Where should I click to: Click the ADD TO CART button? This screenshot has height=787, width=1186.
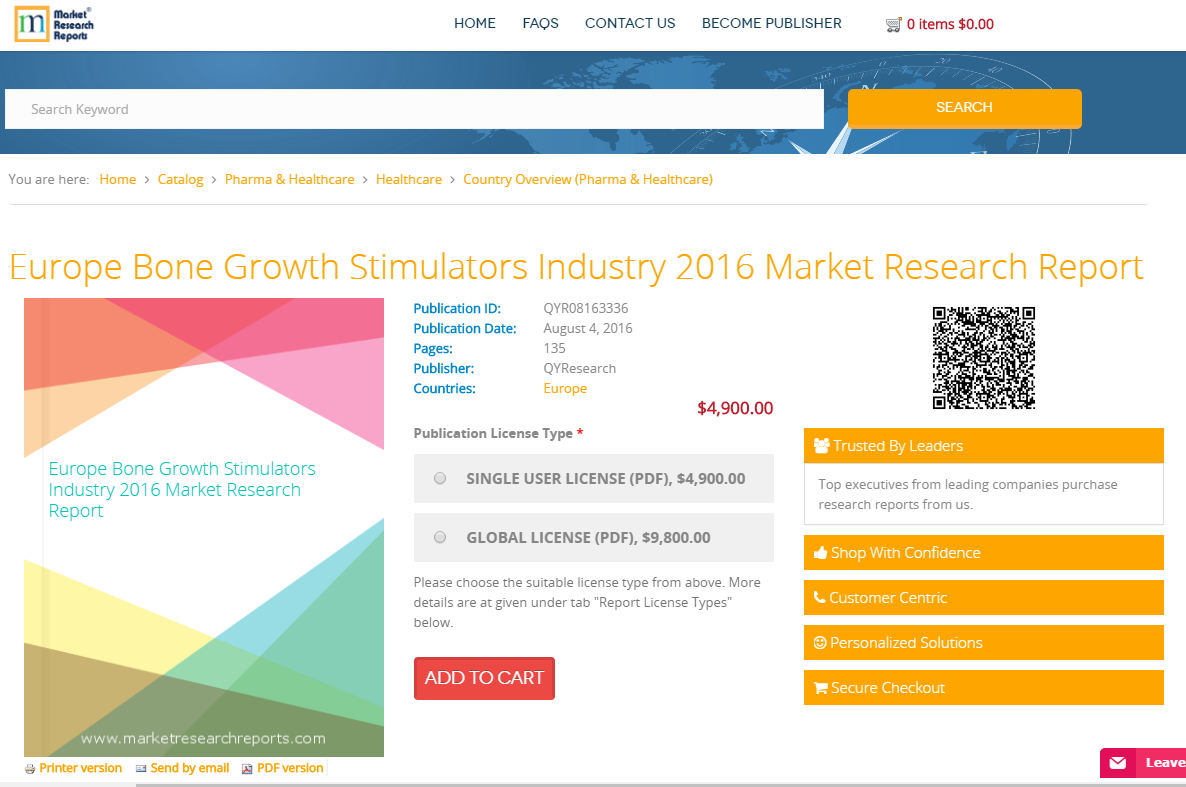click(484, 678)
